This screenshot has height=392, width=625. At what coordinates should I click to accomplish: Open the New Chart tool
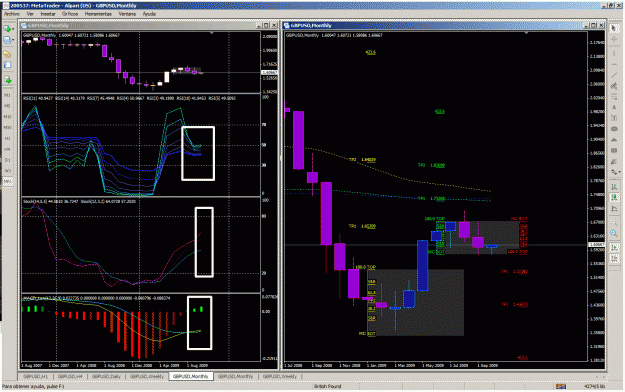coord(6,29)
